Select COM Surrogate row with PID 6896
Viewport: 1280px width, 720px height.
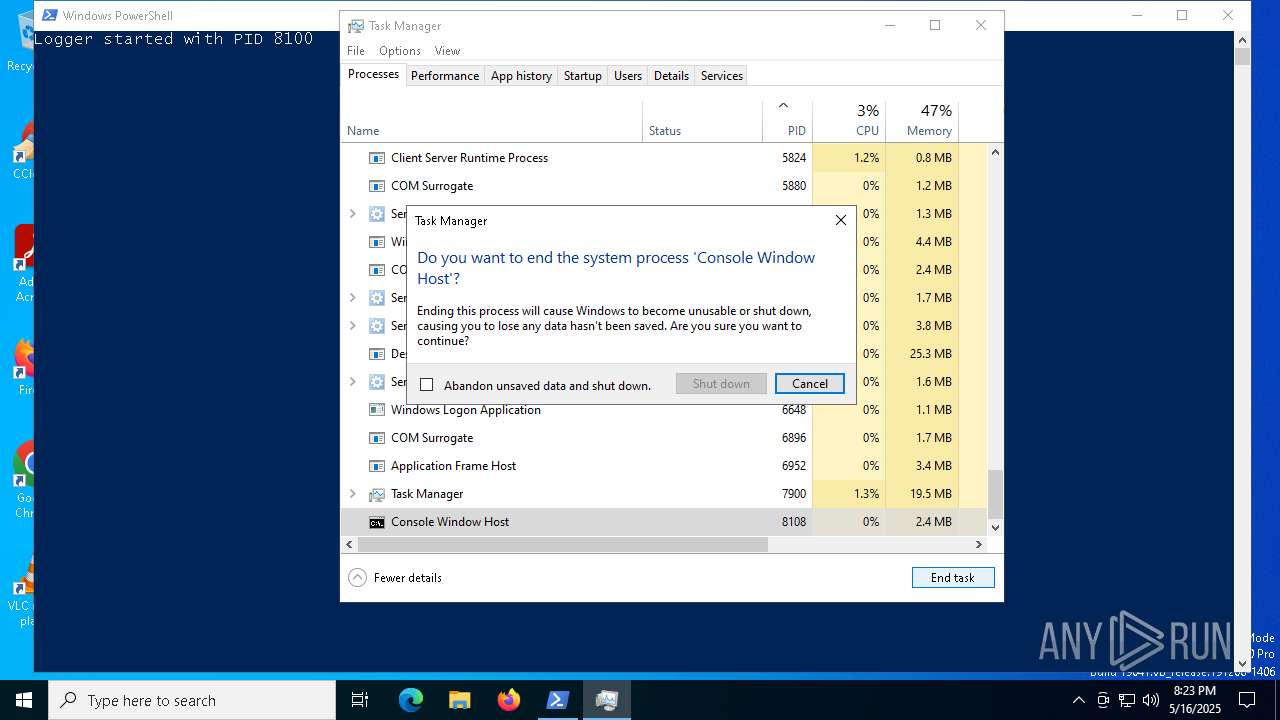click(664, 438)
